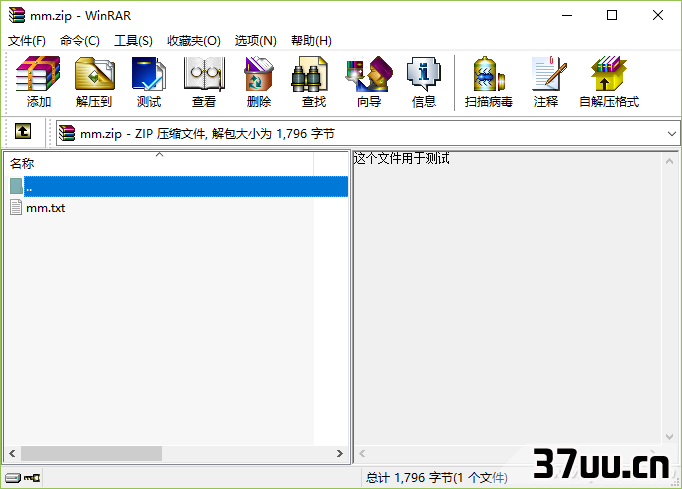682x489 pixels.
Task: Click comment pane scroll up arrow
Action: pyautogui.click(x=669, y=161)
